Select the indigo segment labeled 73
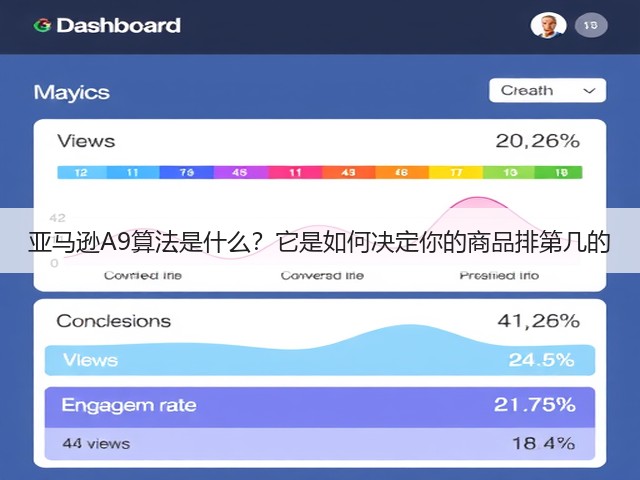The height and width of the screenshot is (480, 640). click(x=187, y=172)
